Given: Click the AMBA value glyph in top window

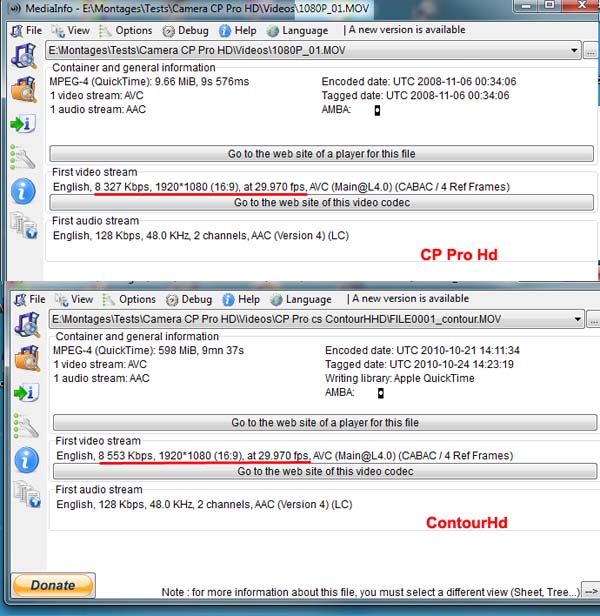Looking at the screenshot, I should pyautogui.click(x=377, y=110).
